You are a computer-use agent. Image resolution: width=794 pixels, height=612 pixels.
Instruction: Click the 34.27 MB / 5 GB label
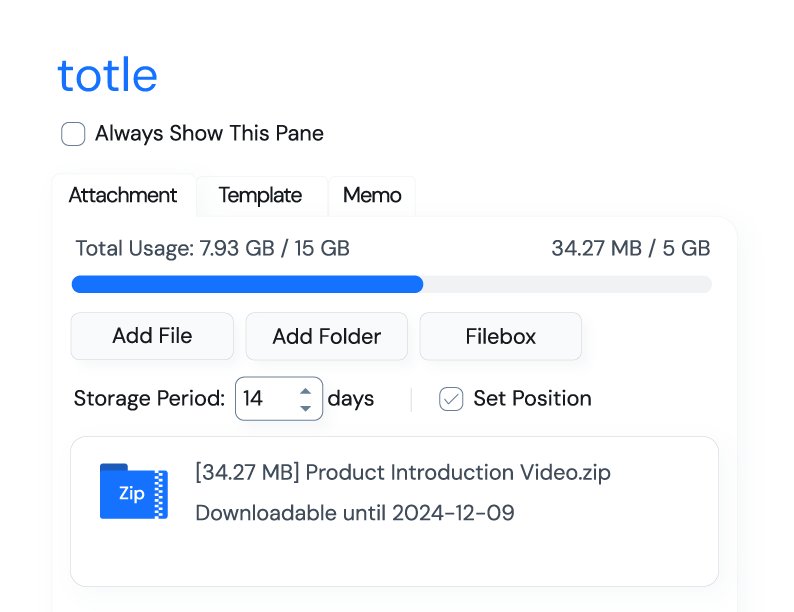coord(630,248)
